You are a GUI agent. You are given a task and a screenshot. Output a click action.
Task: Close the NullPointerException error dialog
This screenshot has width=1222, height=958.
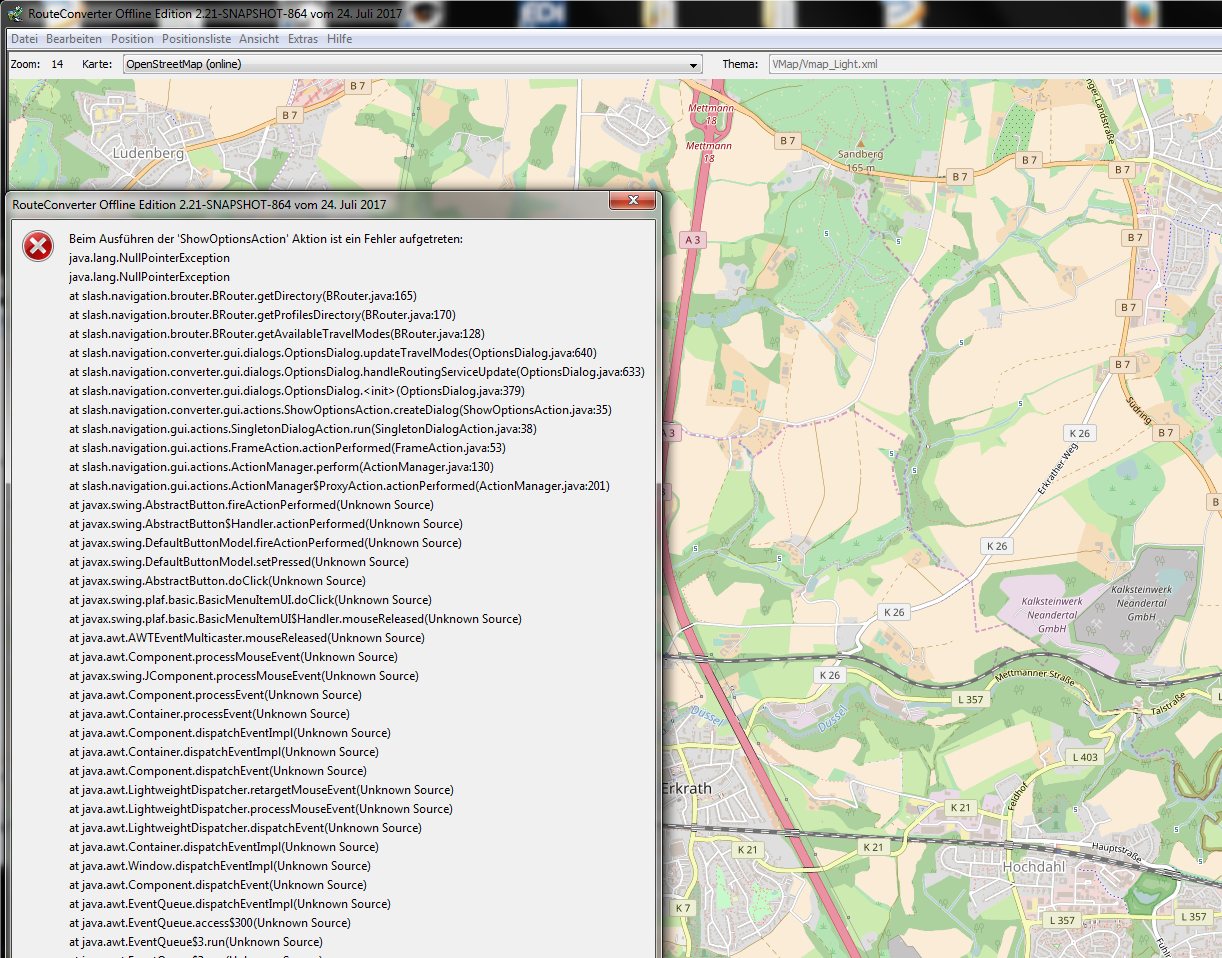point(632,202)
